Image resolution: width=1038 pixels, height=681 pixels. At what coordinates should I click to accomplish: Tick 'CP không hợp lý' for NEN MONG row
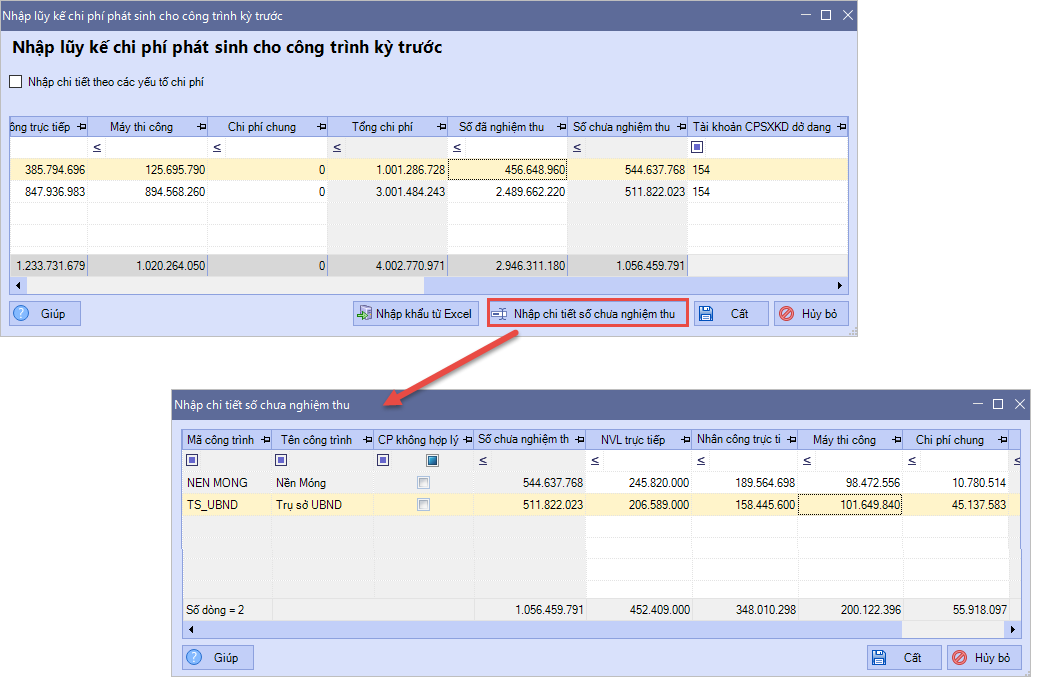[x=424, y=483]
